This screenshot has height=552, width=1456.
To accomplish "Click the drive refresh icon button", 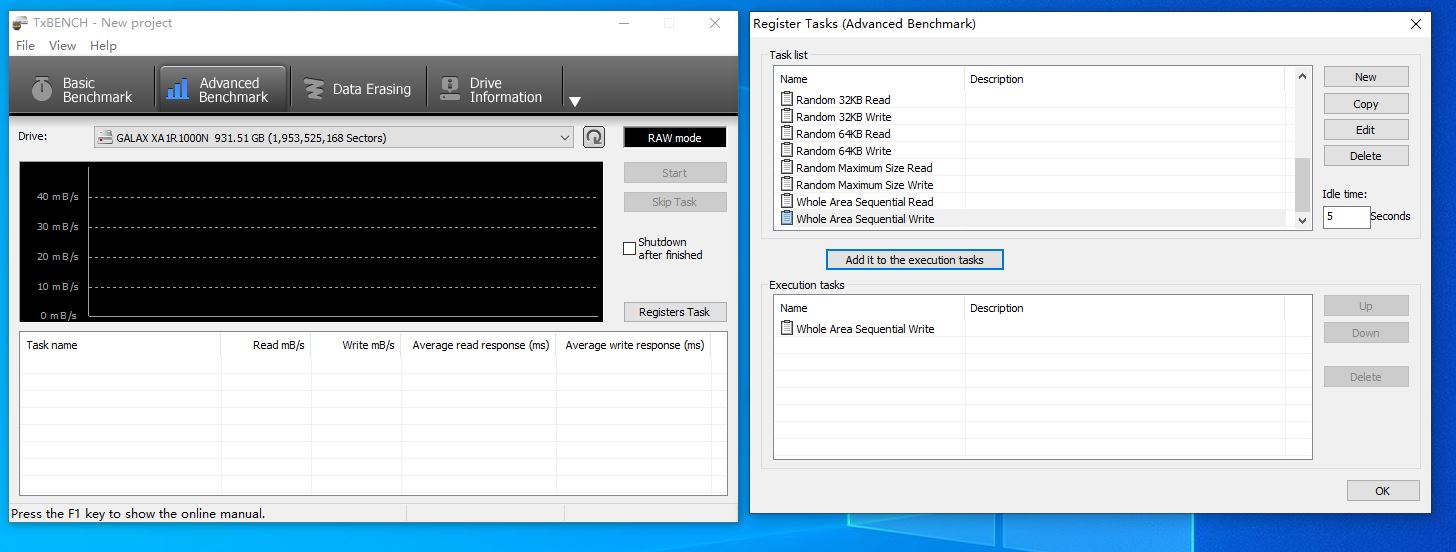I will [594, 137].
